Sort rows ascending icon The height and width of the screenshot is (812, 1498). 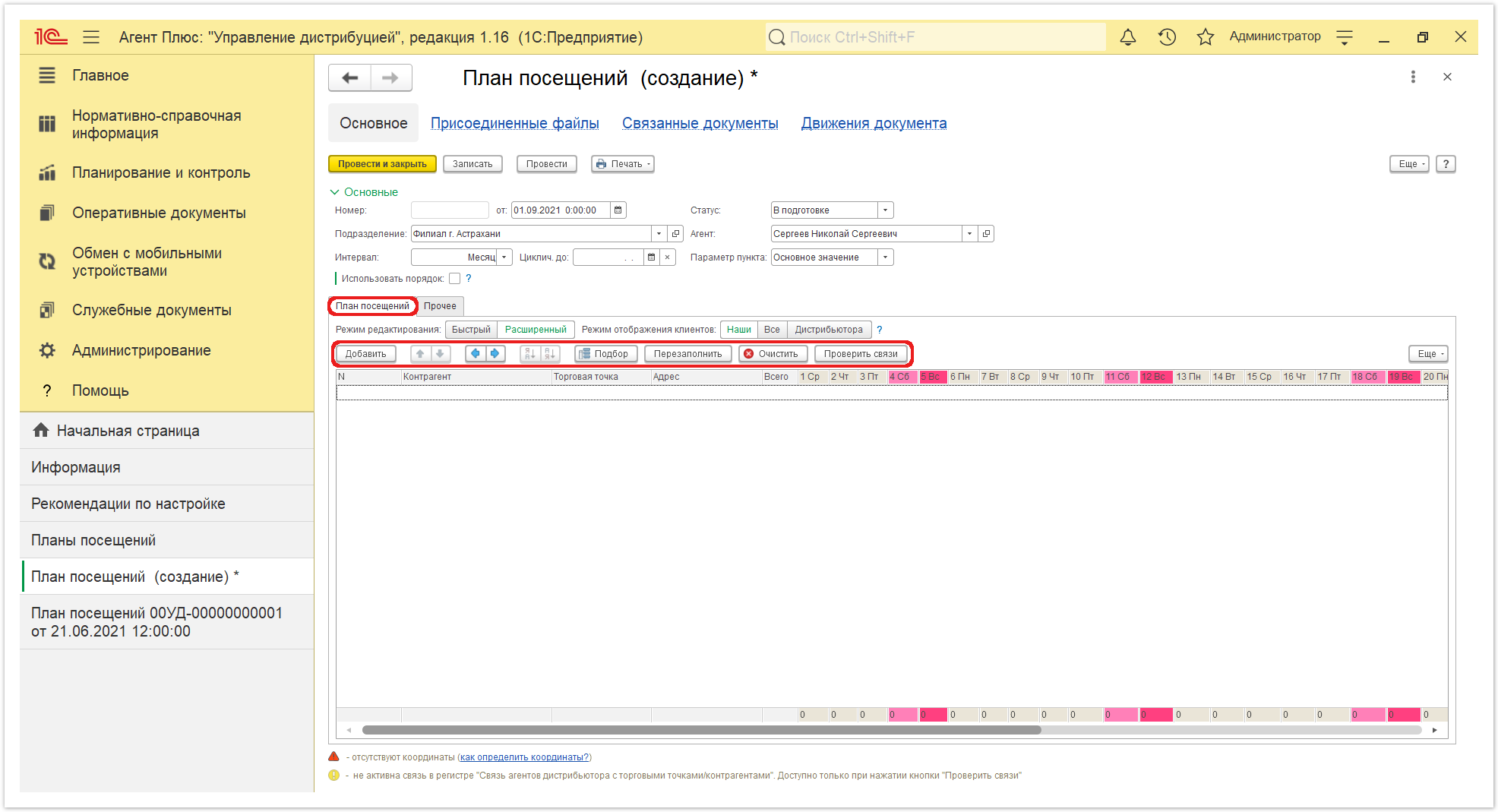[x=530, y=354]
